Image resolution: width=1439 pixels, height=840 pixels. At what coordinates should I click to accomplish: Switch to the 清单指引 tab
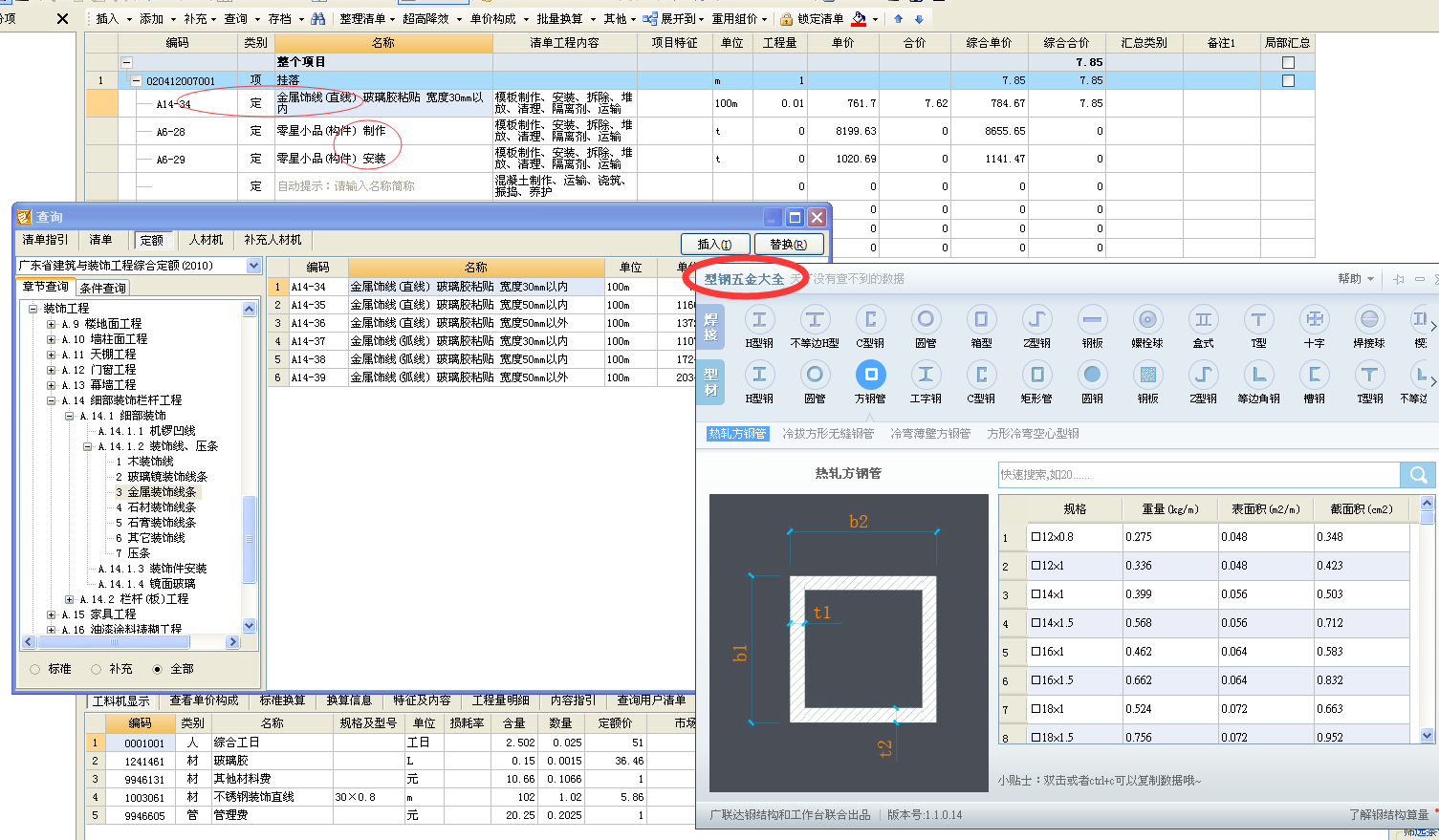click(x=45, y=240)
